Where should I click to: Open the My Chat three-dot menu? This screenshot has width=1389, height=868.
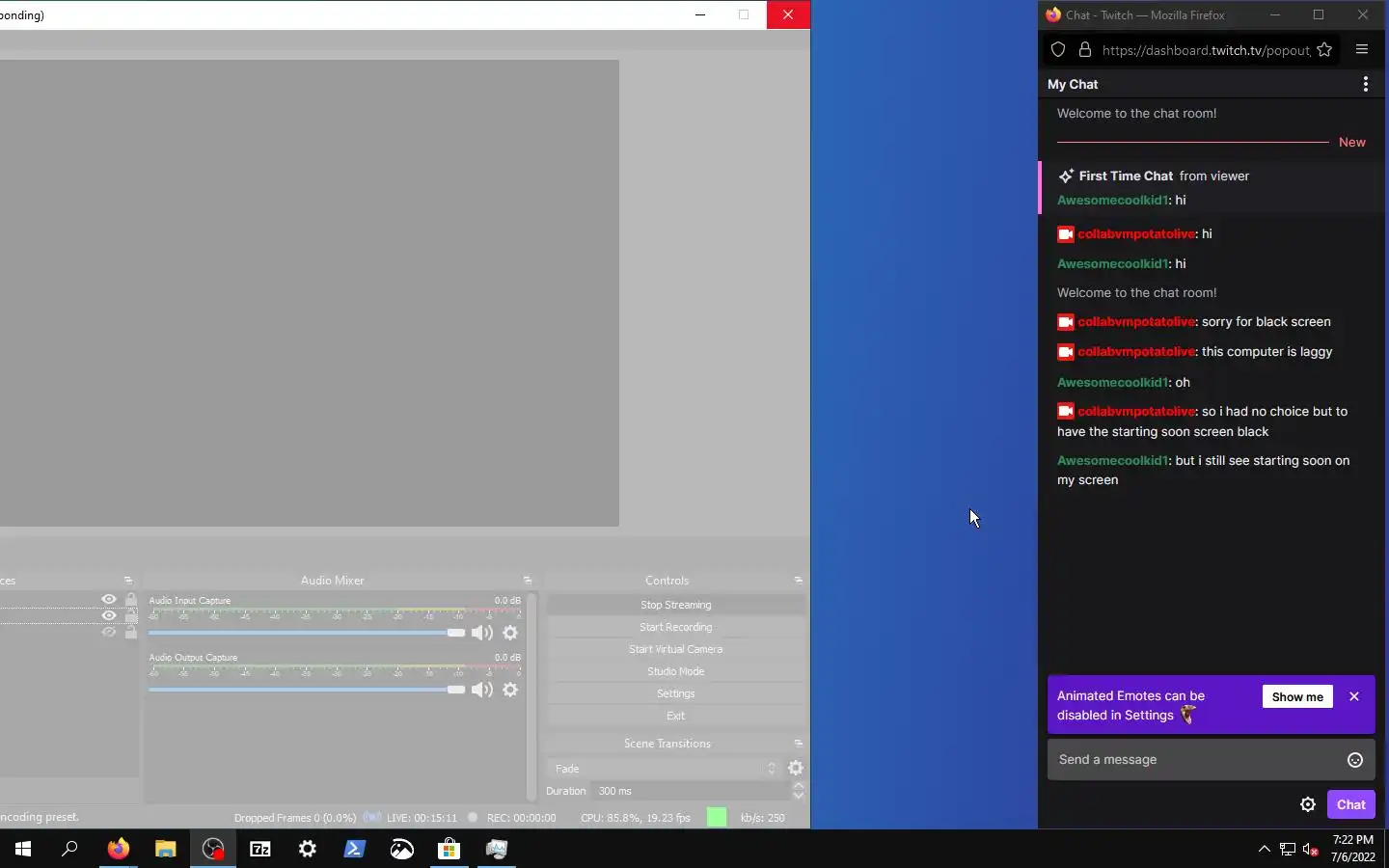coord(1366,84)
